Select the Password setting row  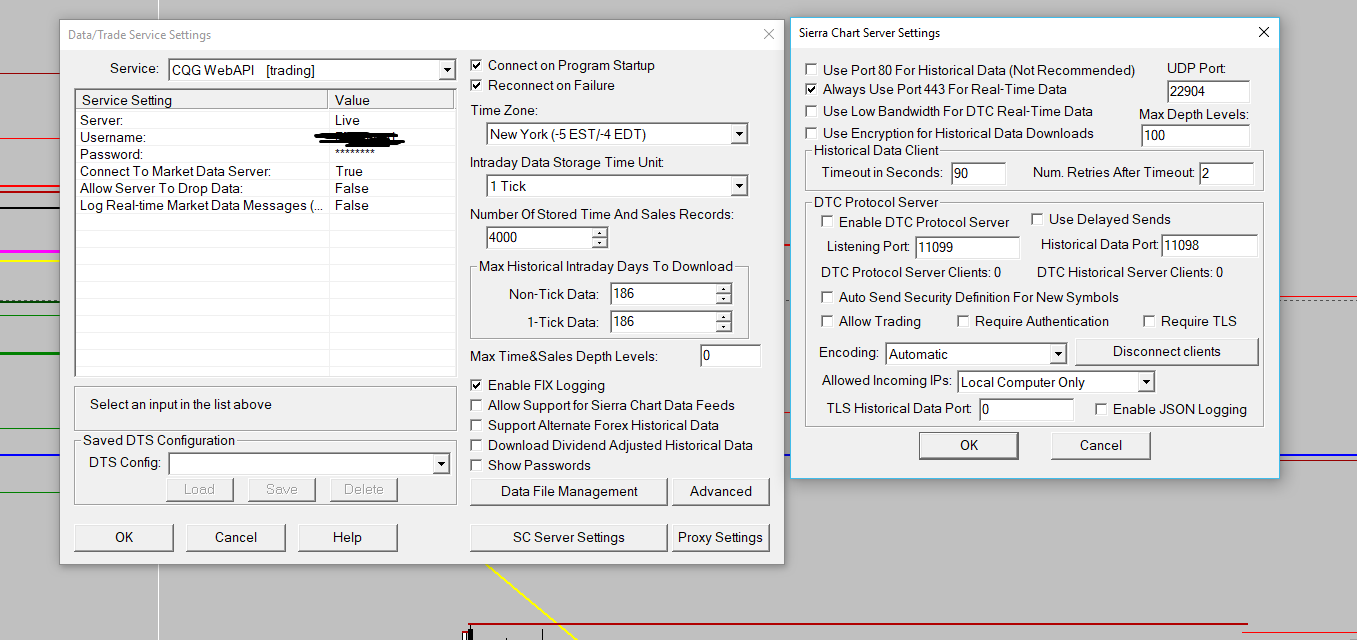[x=265, y=154]
